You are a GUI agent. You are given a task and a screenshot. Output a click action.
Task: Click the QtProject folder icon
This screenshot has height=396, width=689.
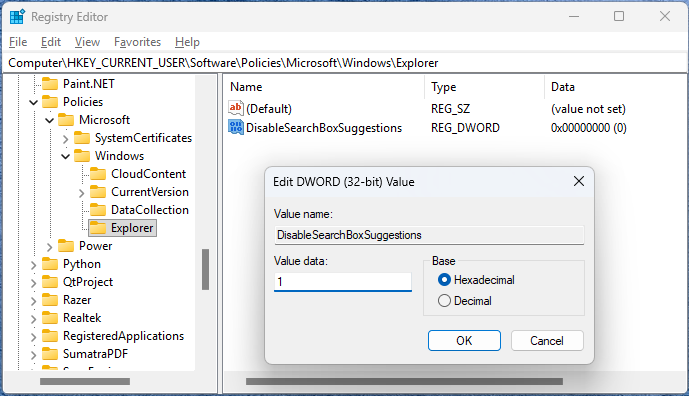(50, 282)
